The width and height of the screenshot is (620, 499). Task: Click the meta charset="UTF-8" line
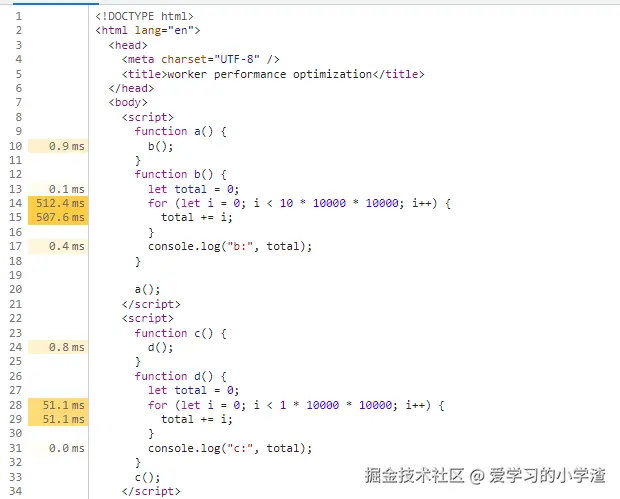coord(201,59)
